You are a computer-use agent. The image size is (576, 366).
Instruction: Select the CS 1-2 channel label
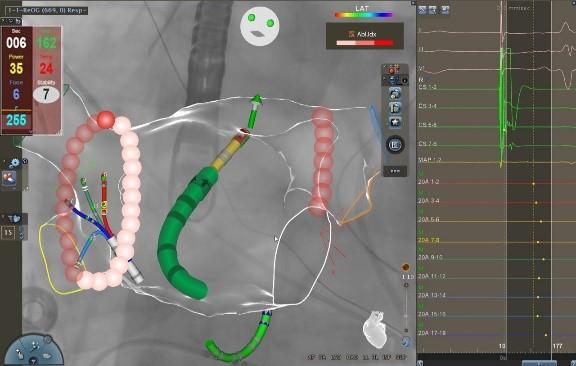coord(428,87)
